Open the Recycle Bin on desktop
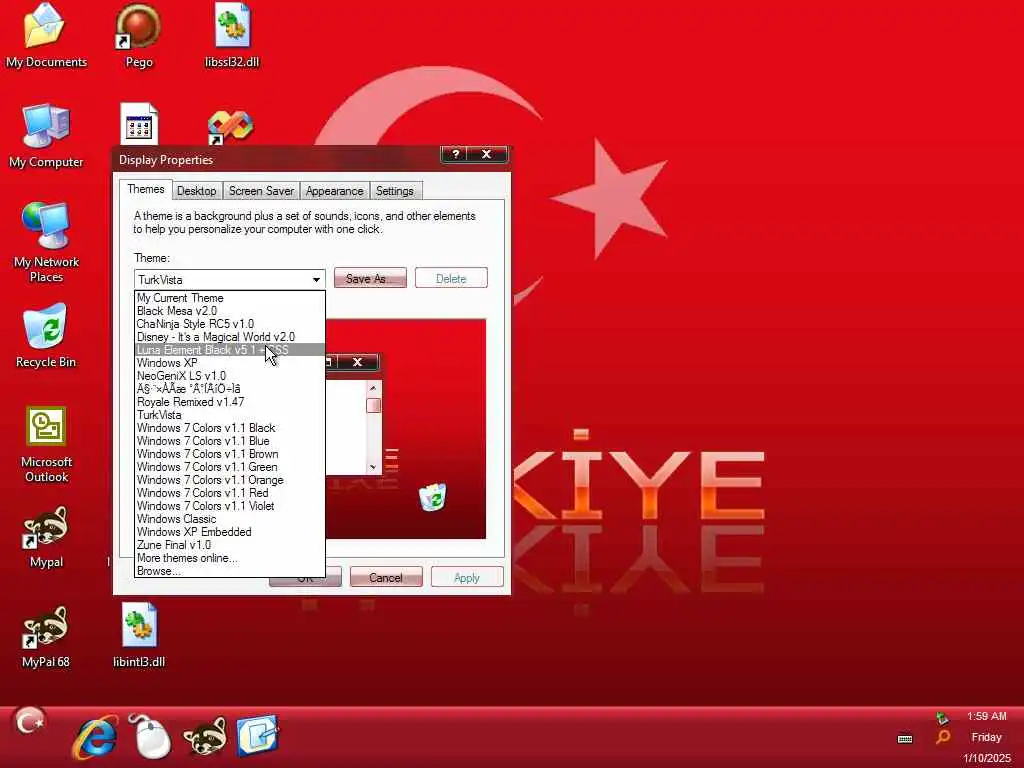 click(x=46, y=336)
